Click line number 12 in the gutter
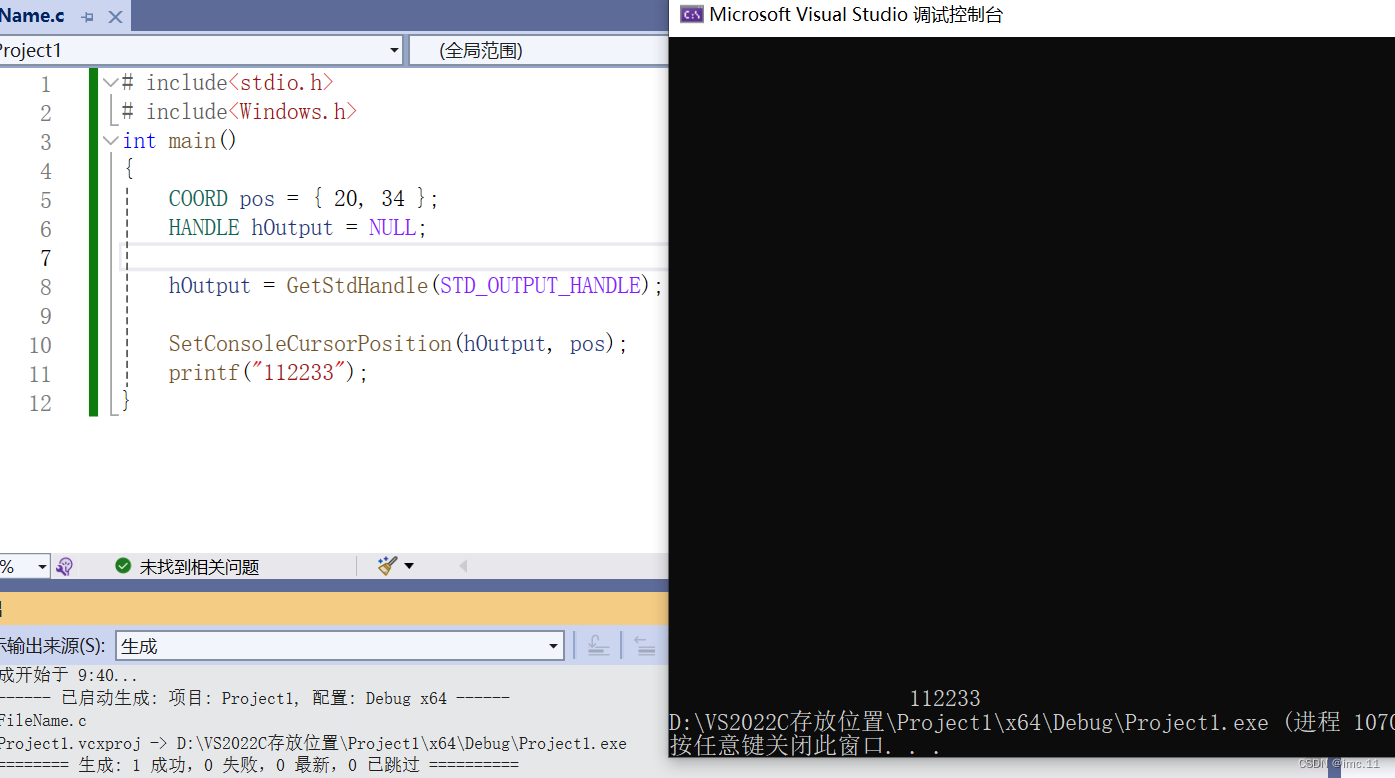The height and width of the screenshot is (778, 1395). point(40,403)
